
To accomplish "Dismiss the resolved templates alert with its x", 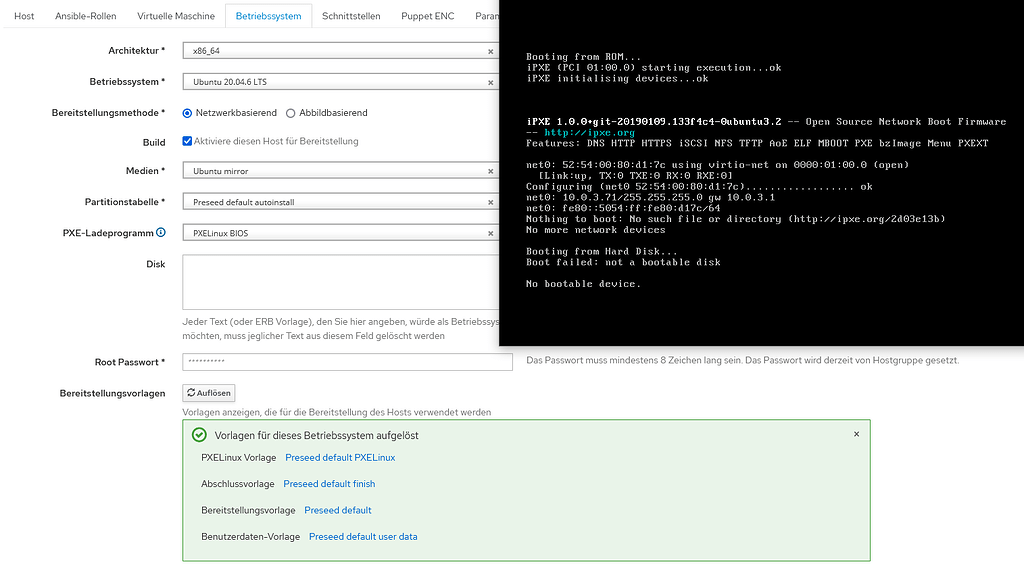I will (856, 434).
